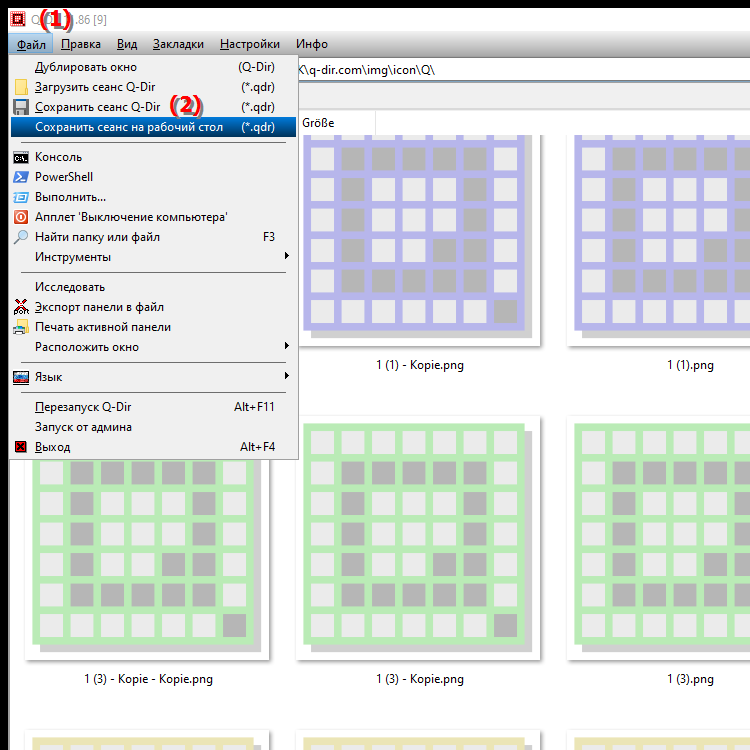Choose Дублировать окно menu entry
The height and width of the screenshot is (750, 750).
click(x=153, y=67)
